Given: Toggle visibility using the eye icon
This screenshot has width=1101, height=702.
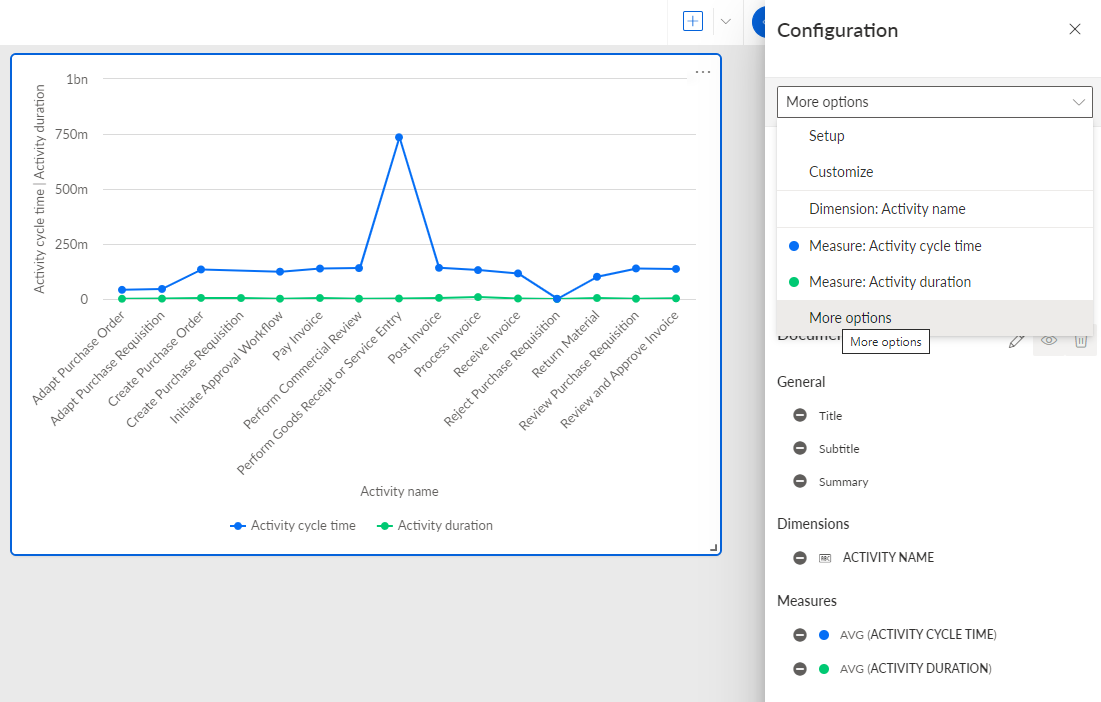Looking at the screenshot, I should point(1049,340).
